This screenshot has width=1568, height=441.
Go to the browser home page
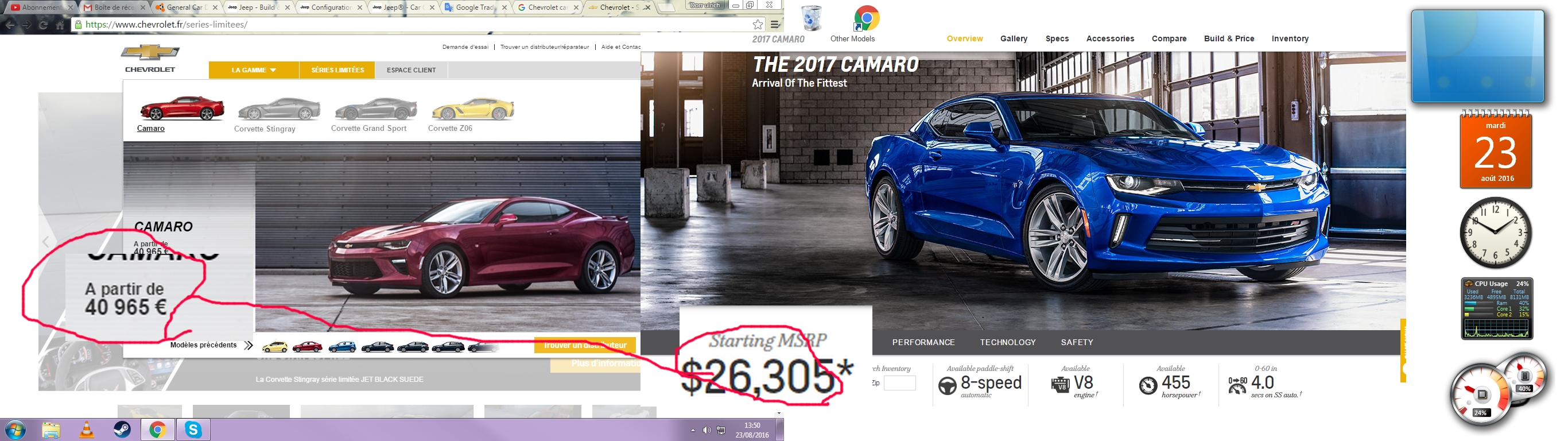tap(60, 25)
